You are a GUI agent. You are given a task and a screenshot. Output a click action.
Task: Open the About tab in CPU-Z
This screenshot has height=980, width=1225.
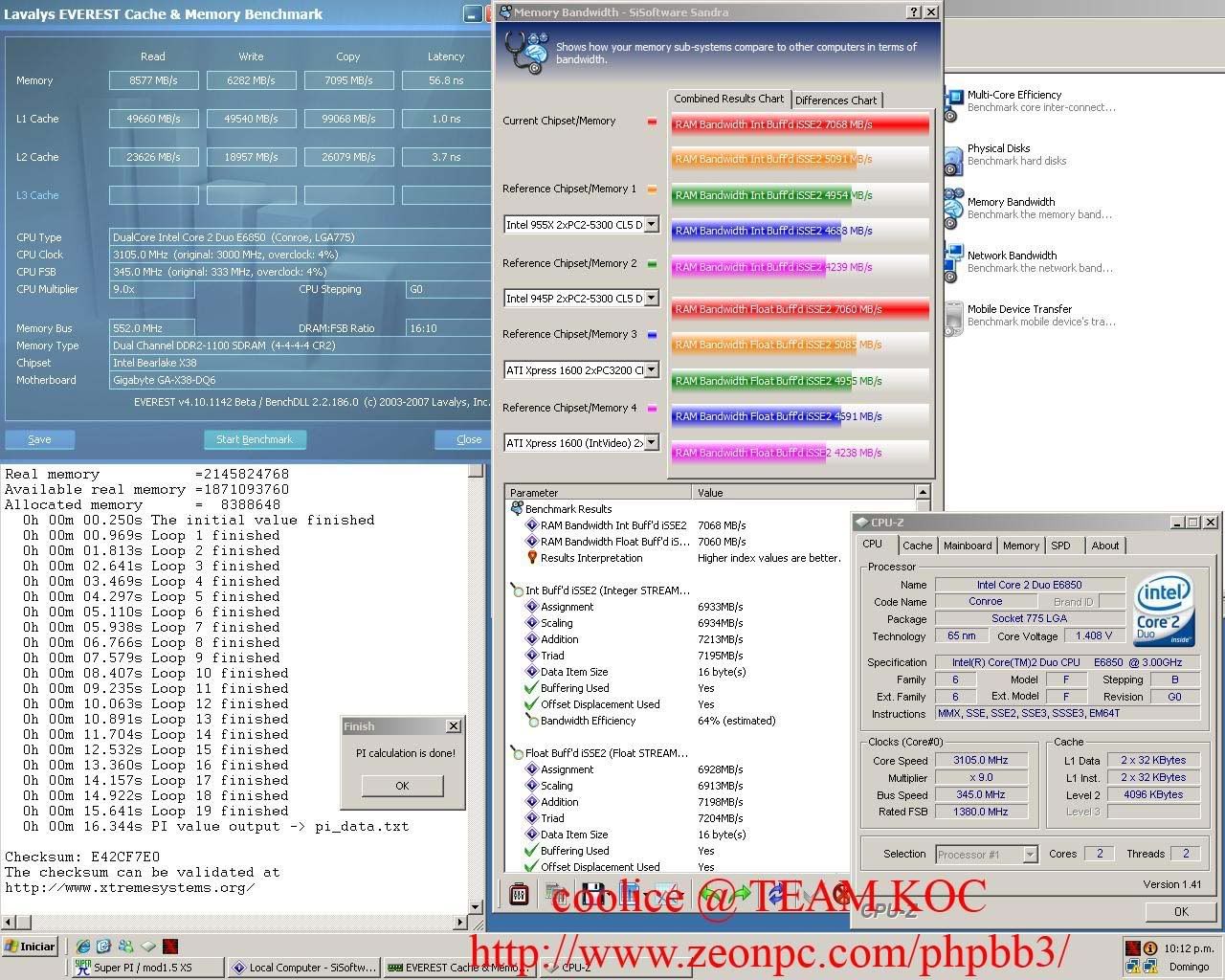pyautogui.click(x=1105, y=546)
